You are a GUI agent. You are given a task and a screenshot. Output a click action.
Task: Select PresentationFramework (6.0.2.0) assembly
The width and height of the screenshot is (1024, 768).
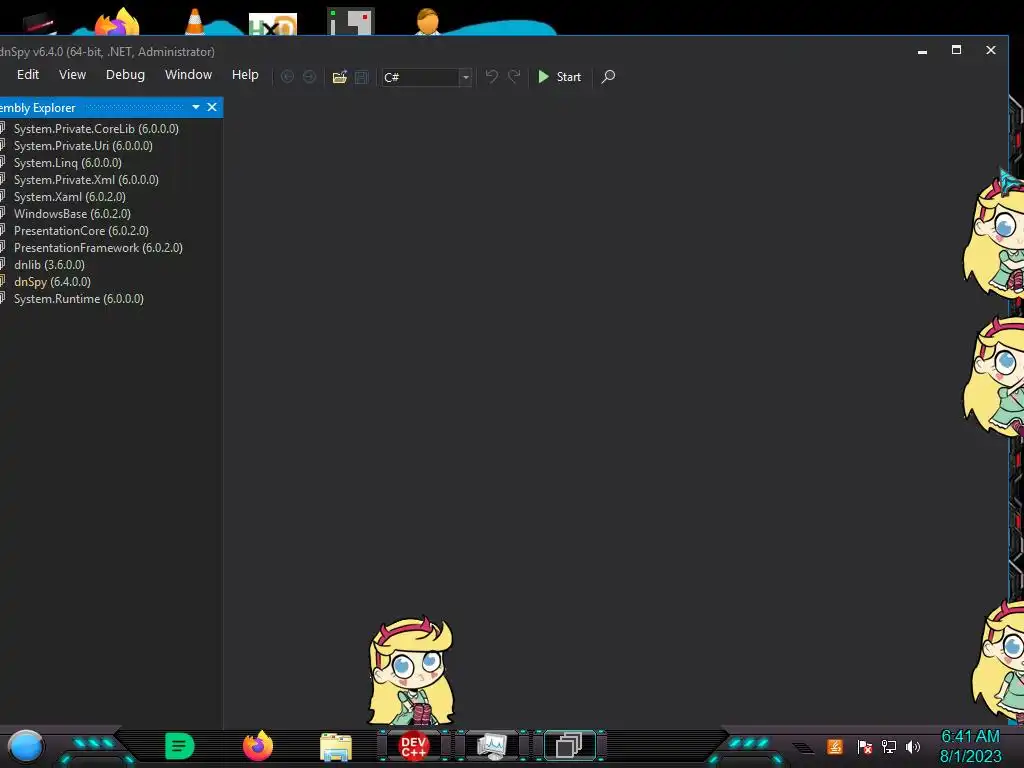click(98, 248)
